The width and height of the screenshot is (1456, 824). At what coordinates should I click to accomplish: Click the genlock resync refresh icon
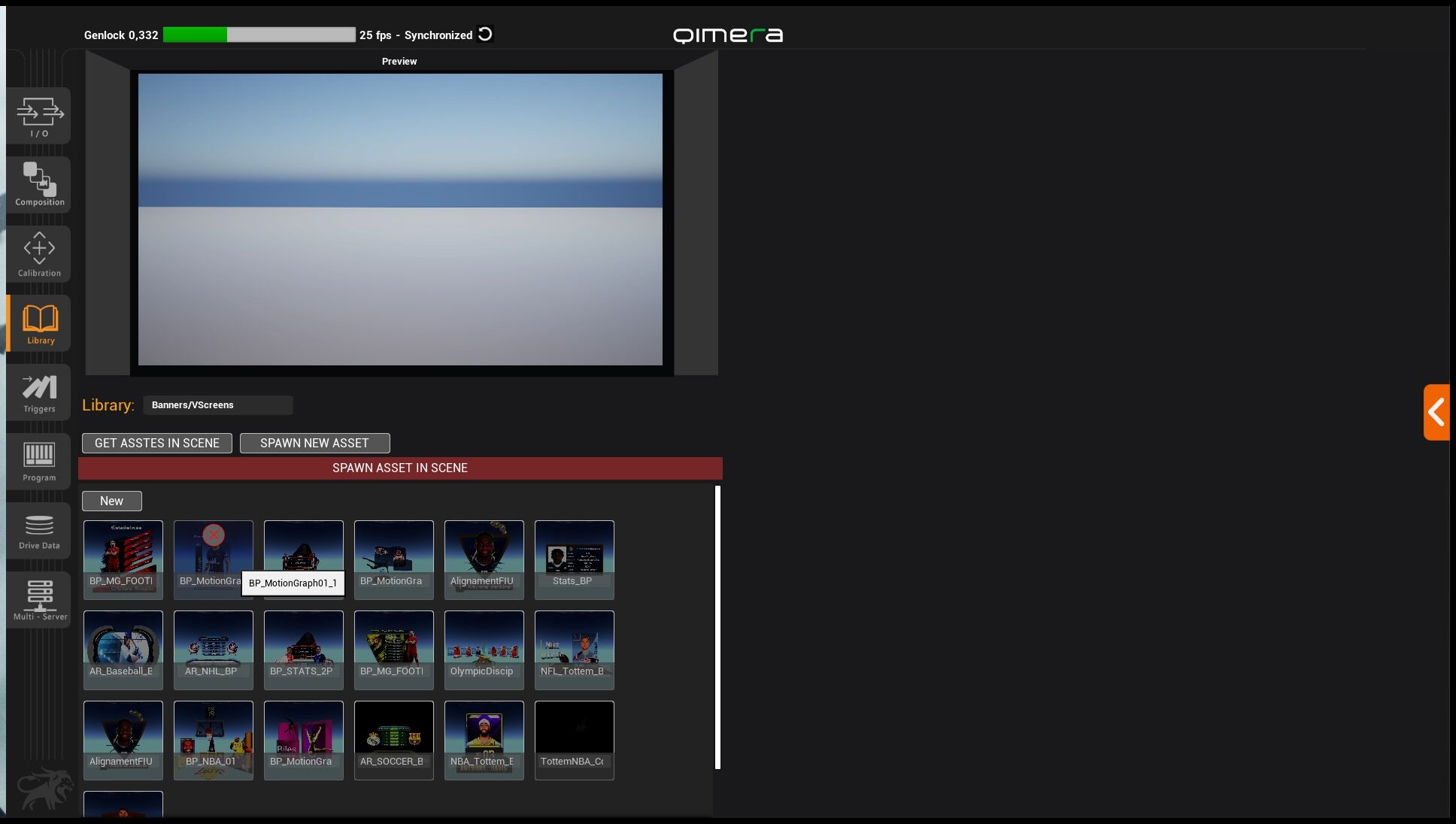[486, 35]
